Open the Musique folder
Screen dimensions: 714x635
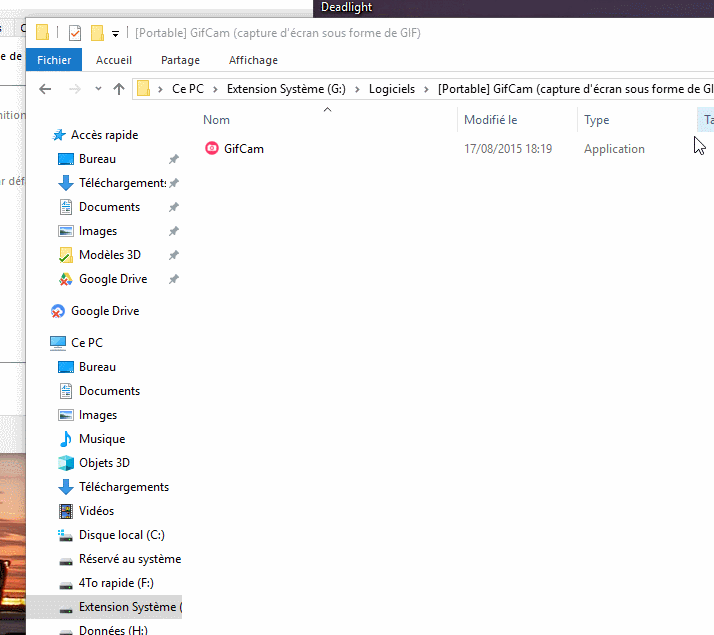tap(102, 439)
